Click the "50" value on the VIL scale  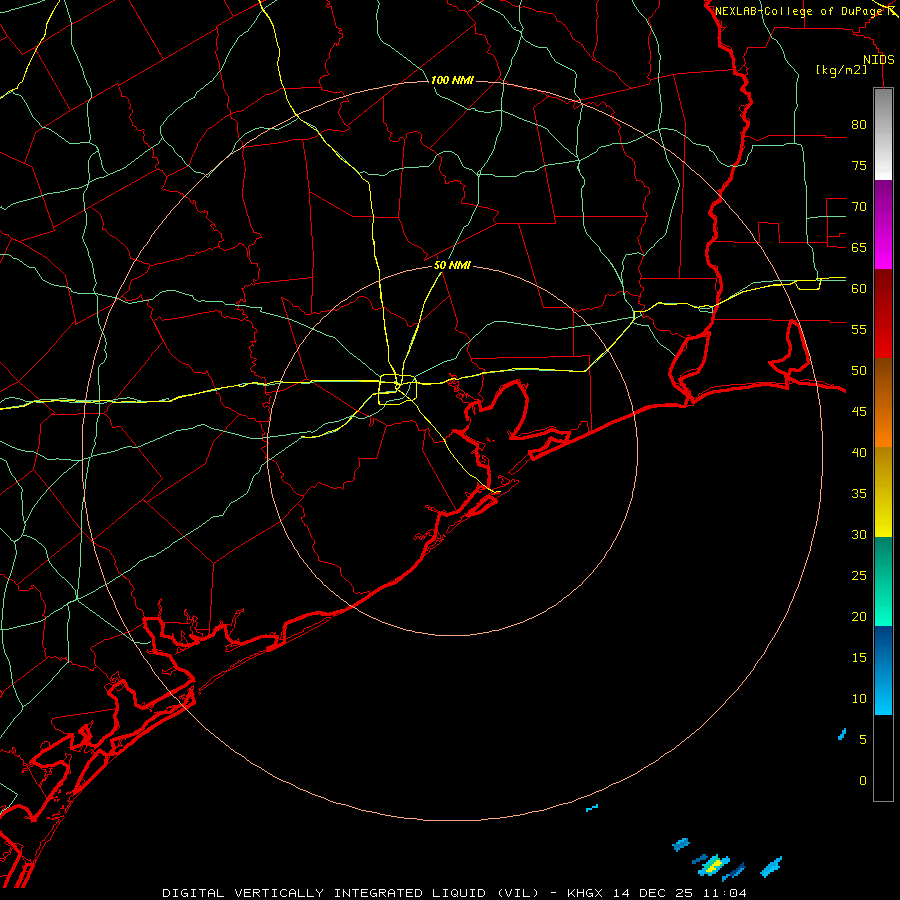point(859,371)
